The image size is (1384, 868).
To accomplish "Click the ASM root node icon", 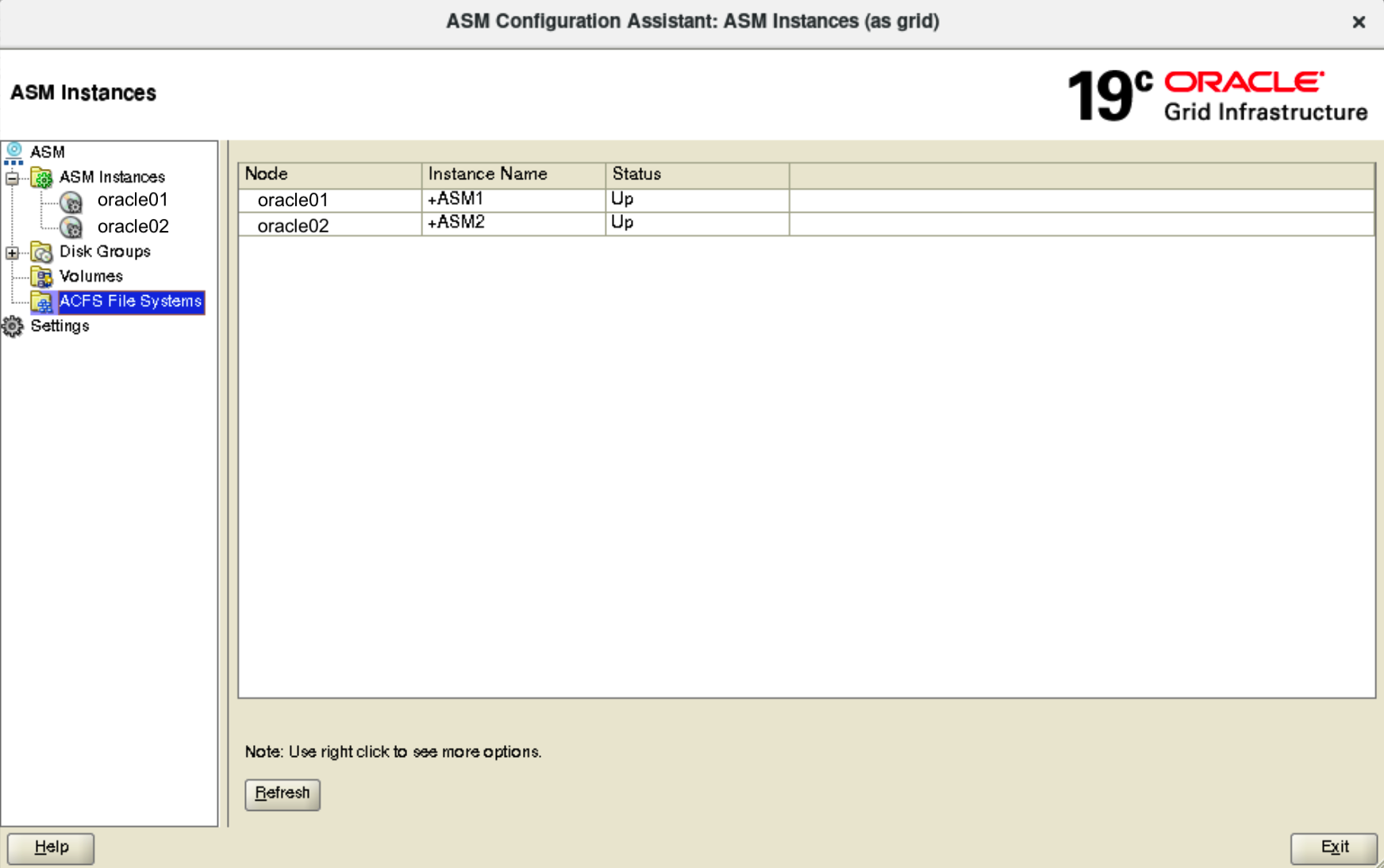I will pos(13,152).
